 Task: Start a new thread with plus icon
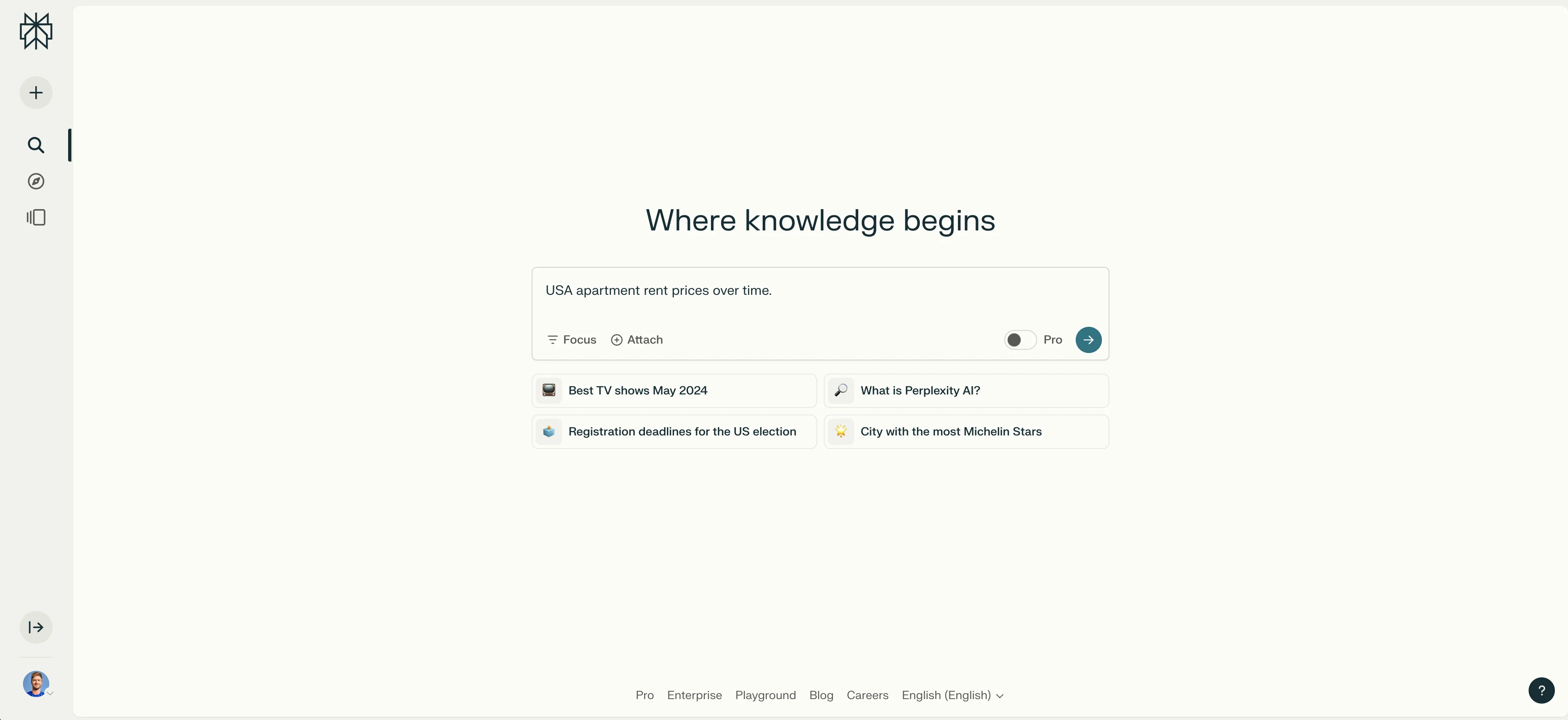pos(36,93)
